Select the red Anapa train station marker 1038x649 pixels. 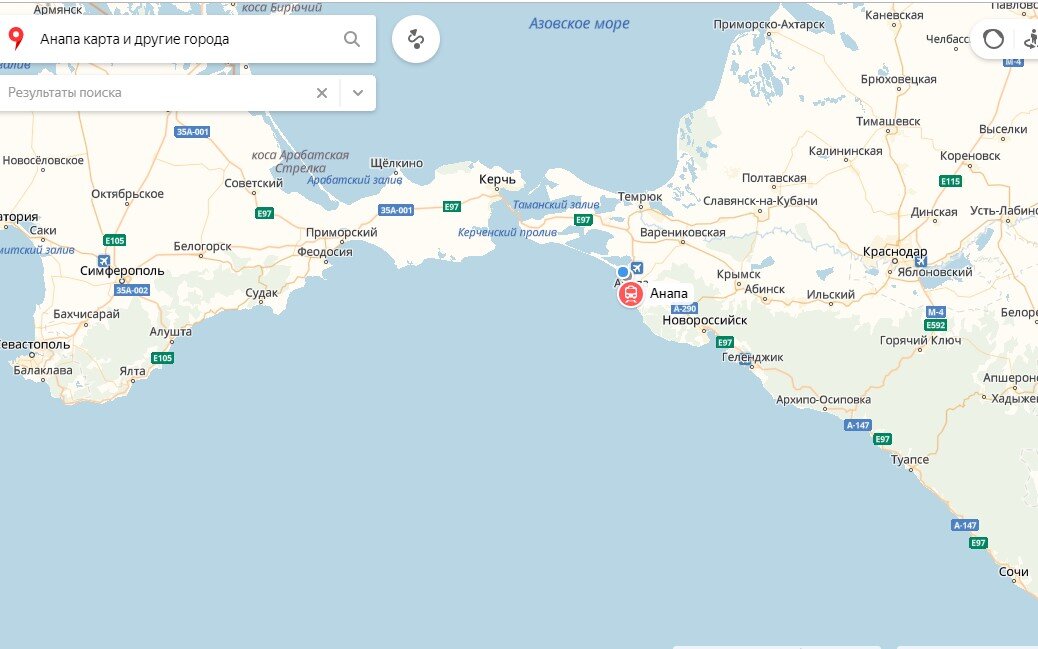[631, 293]
